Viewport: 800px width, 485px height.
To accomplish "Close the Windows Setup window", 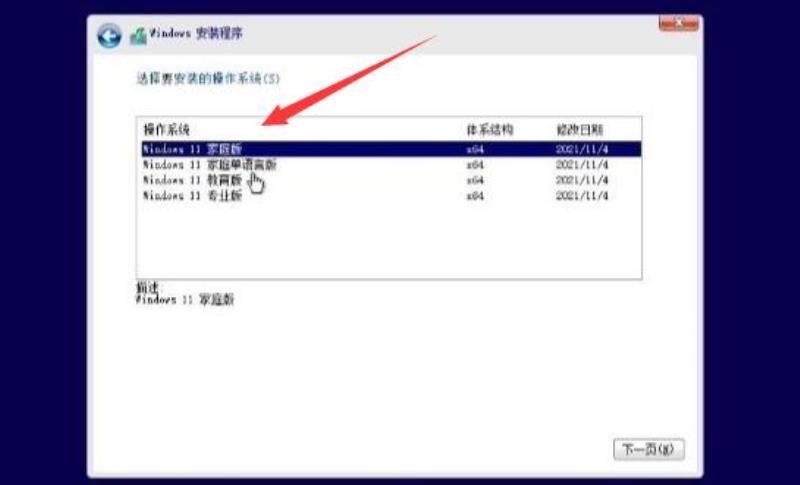I will 679,23.
